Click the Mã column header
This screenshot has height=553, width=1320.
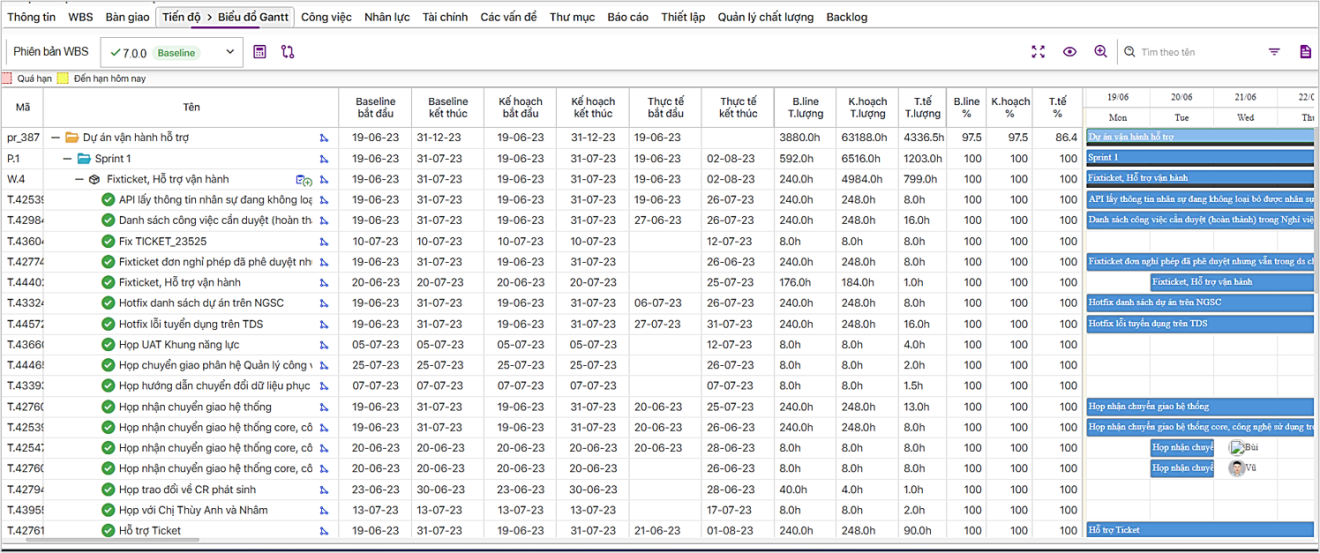(22, 107)
